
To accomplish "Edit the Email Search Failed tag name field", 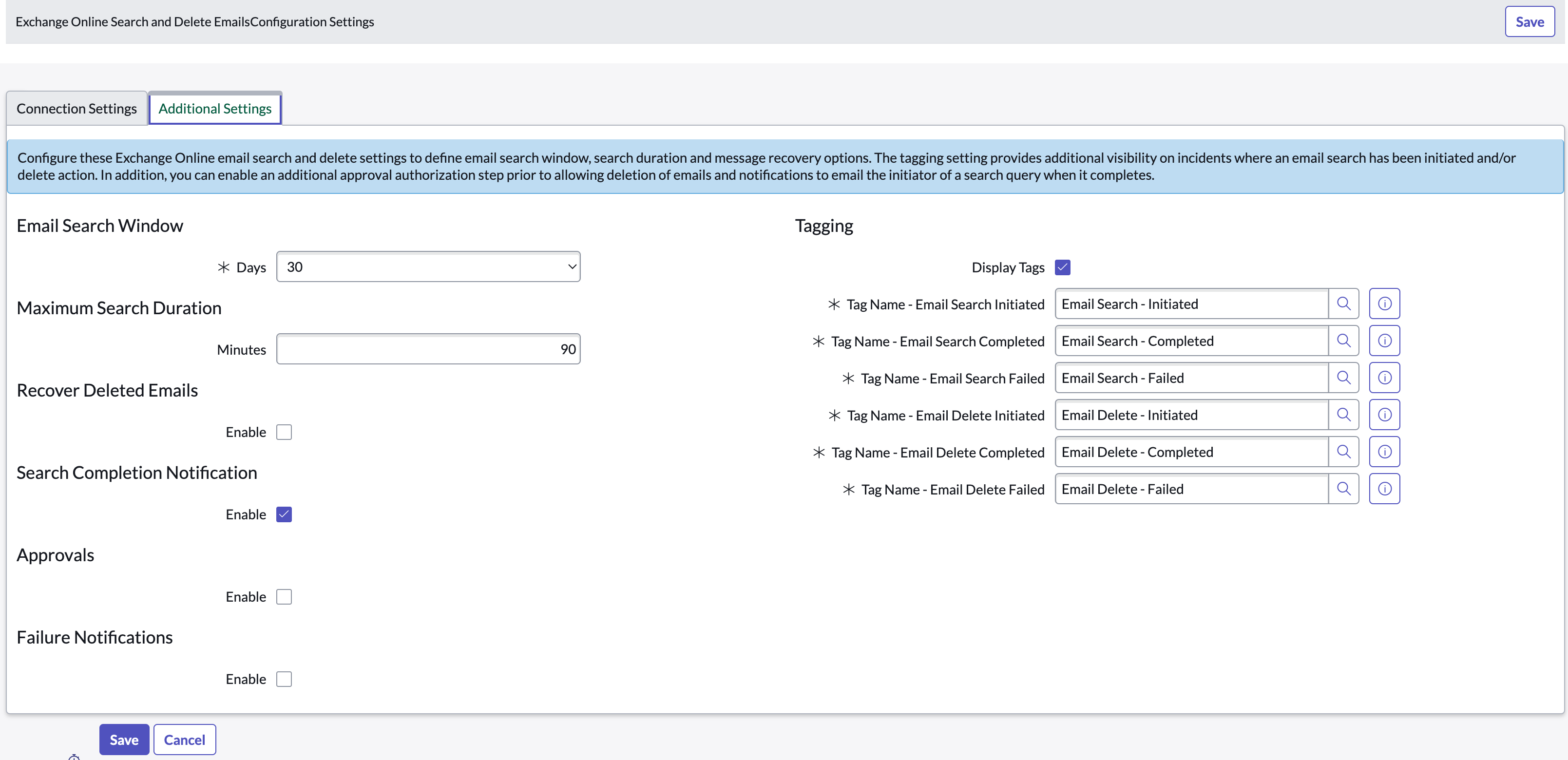I will 1191,378.
